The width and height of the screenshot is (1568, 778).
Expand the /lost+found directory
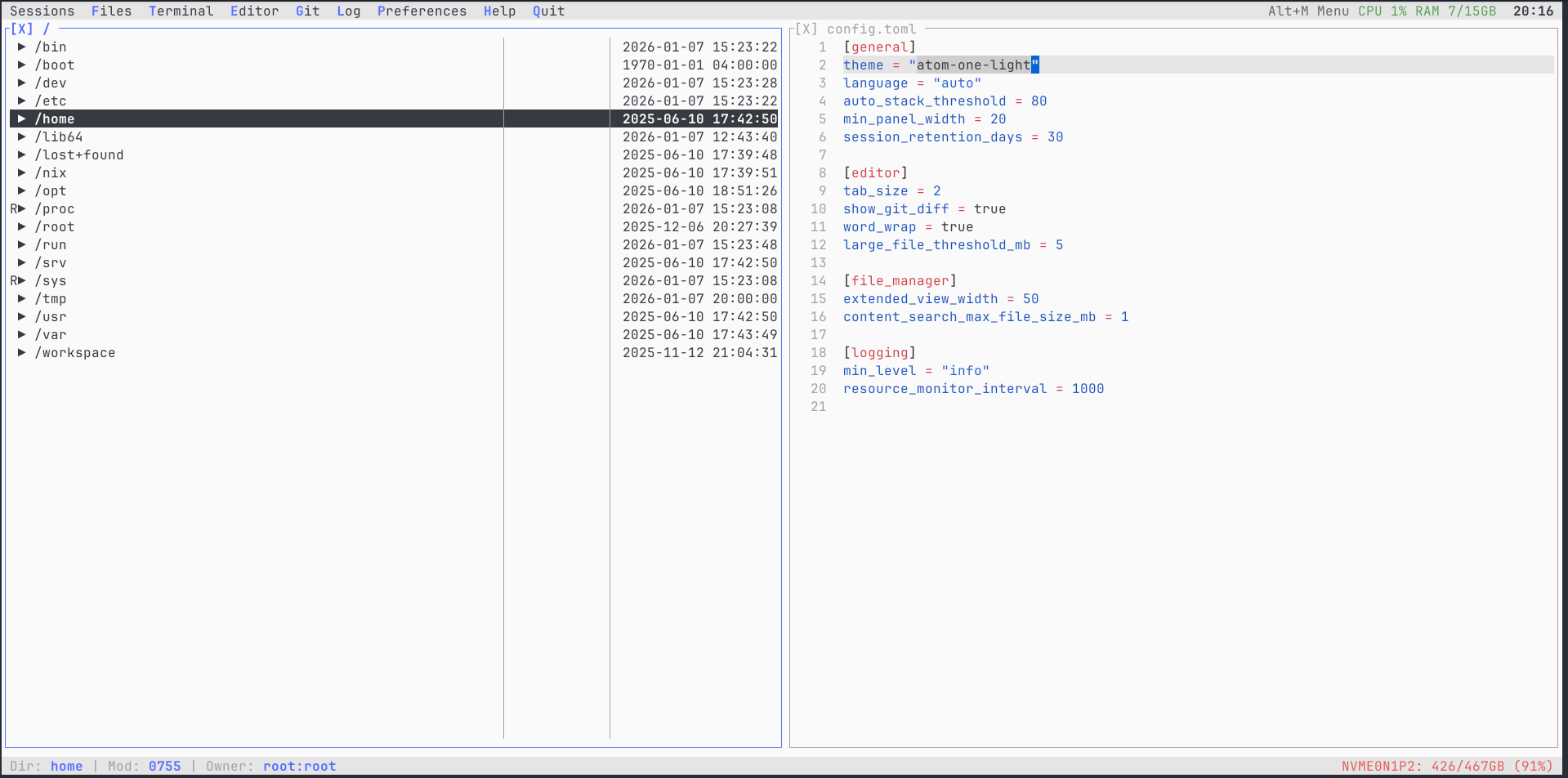point(21,154)
